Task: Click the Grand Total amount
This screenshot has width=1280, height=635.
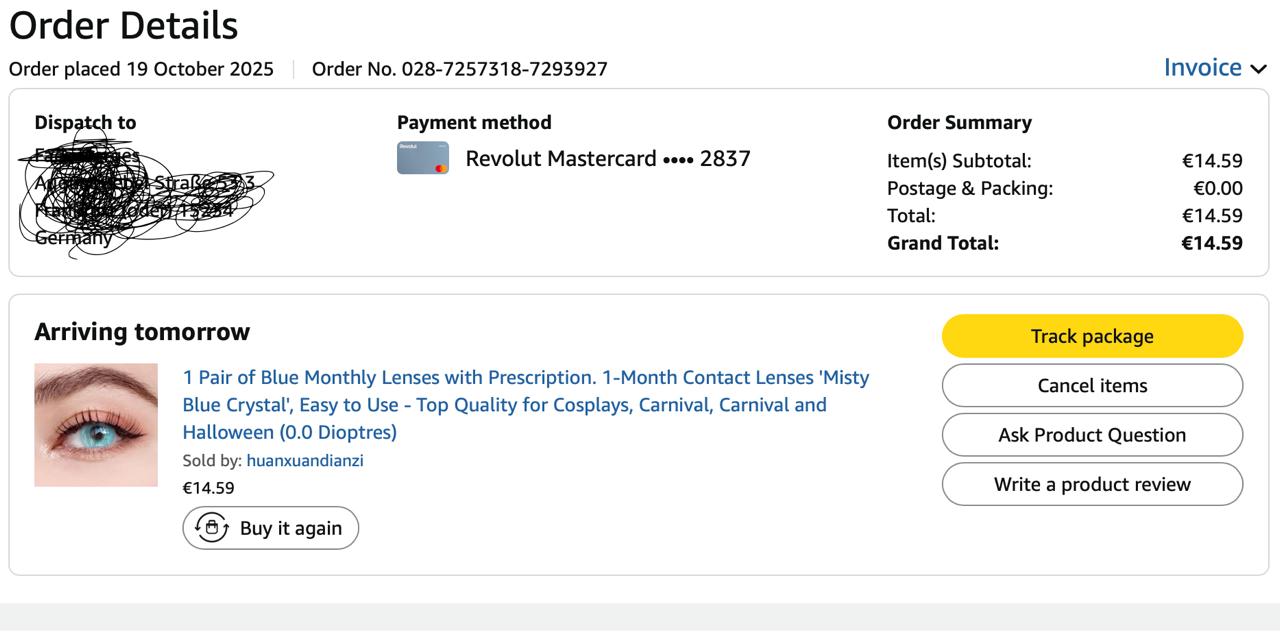Action: 1211,243
